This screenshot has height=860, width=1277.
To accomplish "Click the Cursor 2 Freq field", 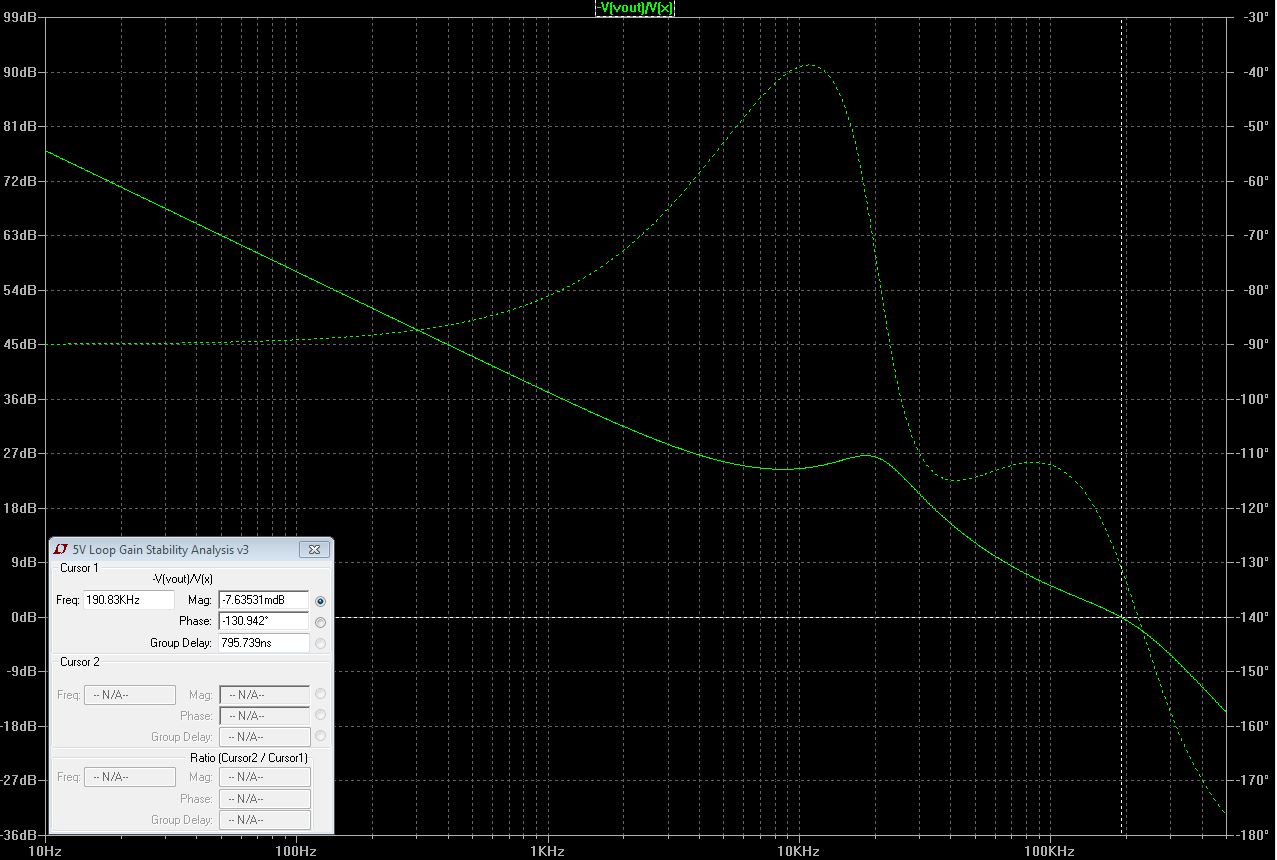I will click(129, 695).
